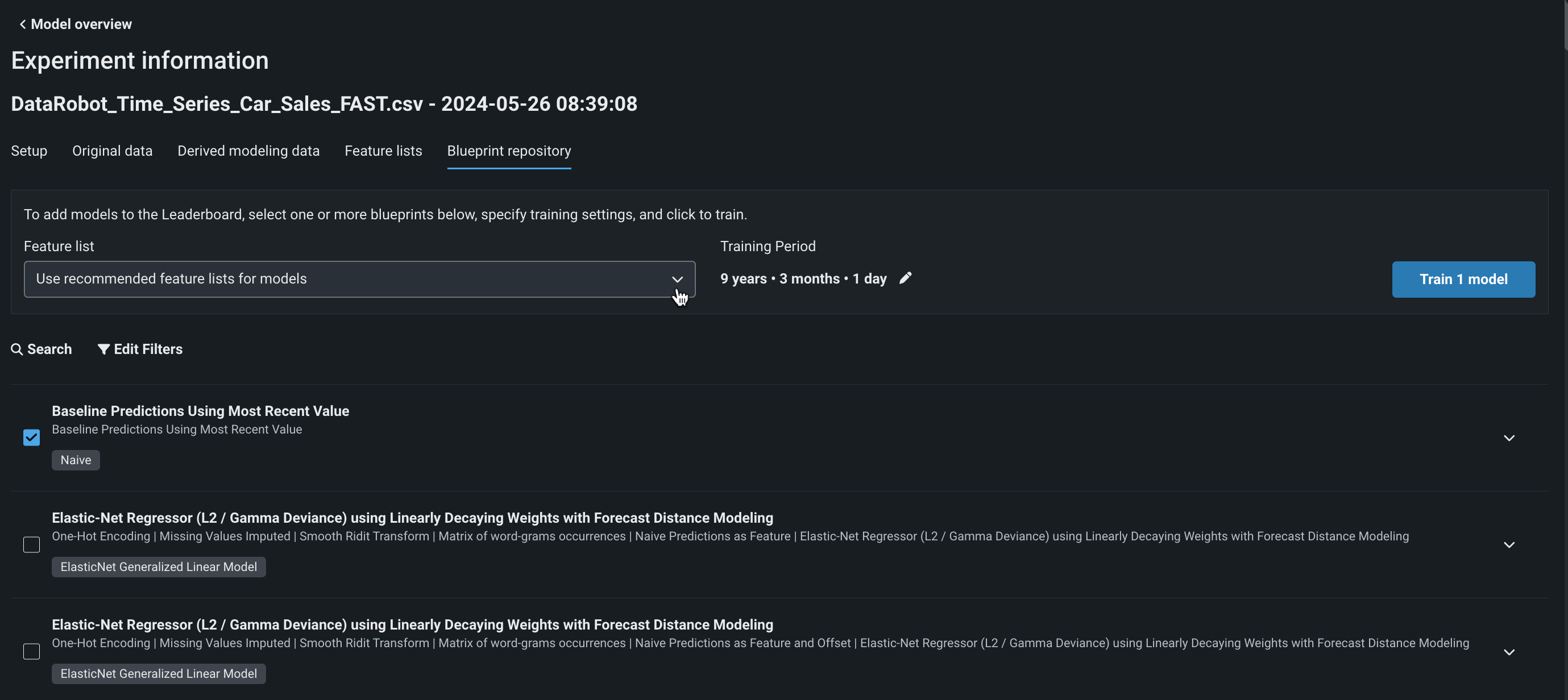Check the second Elastic-Net Regressor blueprint checkbox
The image size is (1568, 700).
[x=32, y=651]
